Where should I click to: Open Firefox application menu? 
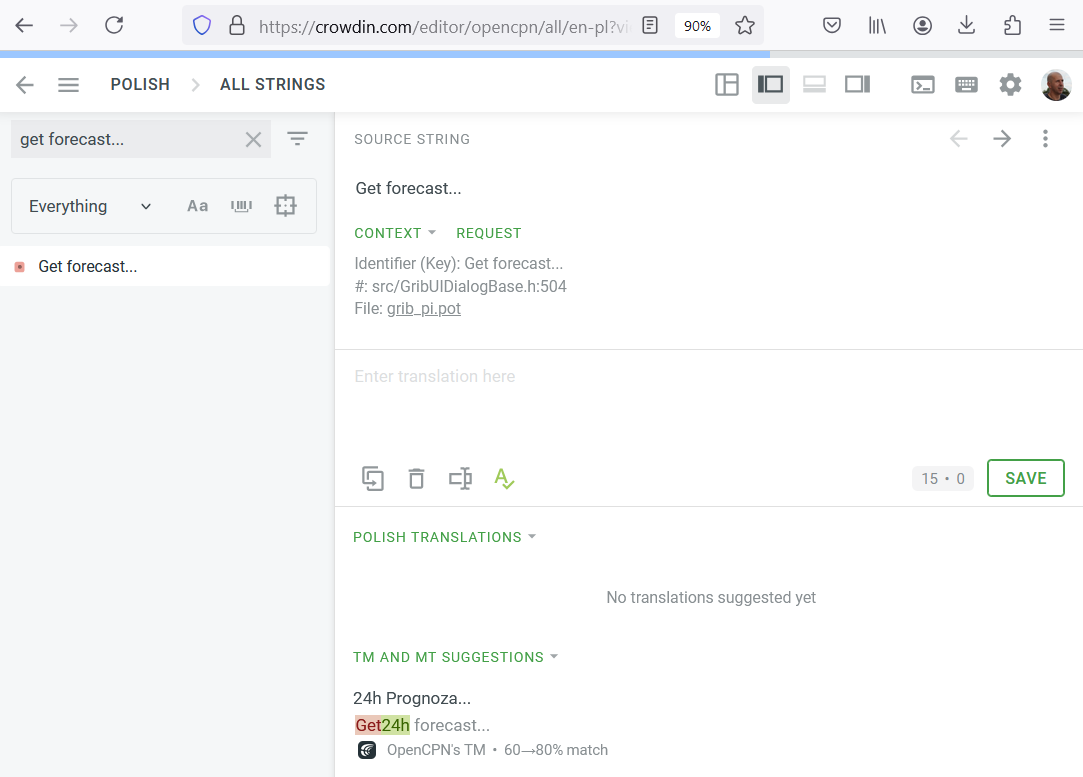click(x=1057, y=26)
